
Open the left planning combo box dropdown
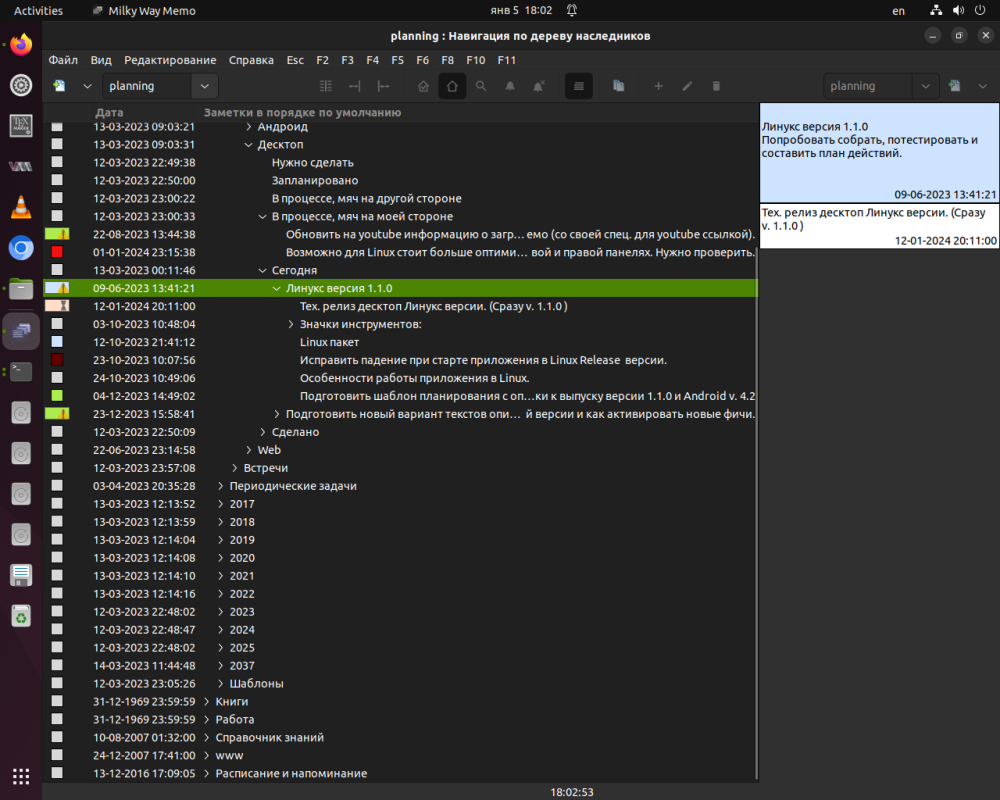(205, 86)
